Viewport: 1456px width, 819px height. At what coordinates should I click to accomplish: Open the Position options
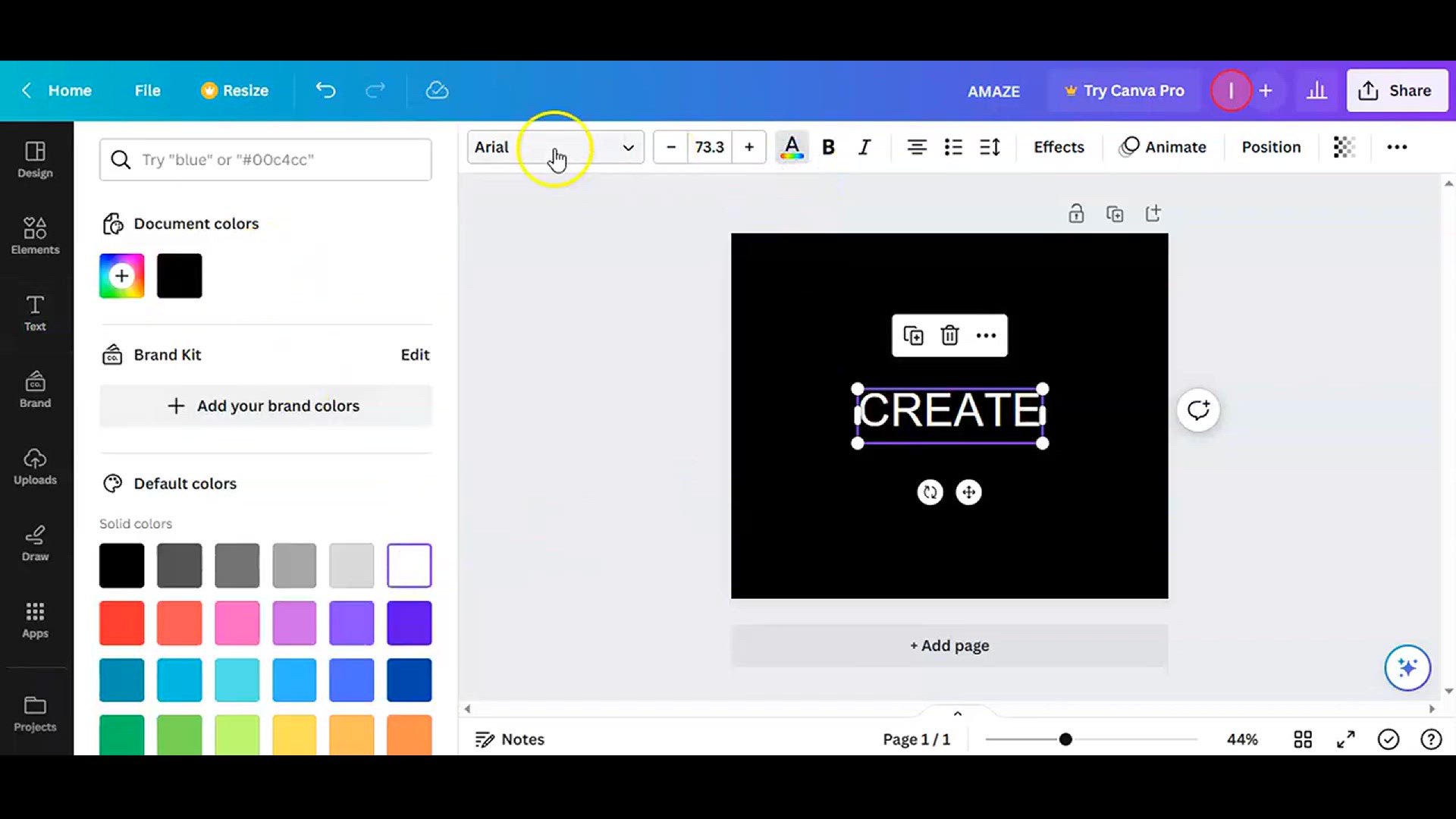(x=1271, y=147)
